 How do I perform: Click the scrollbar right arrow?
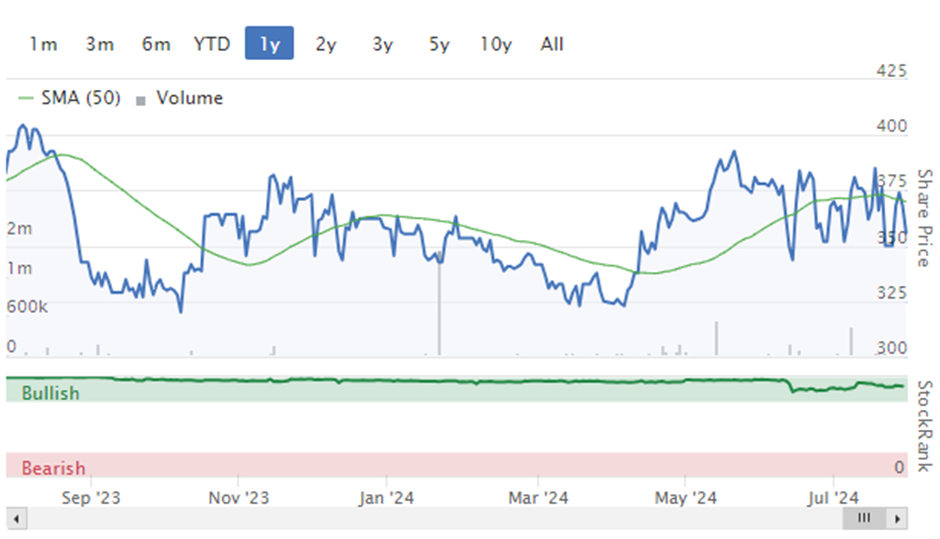click(897, 518)
